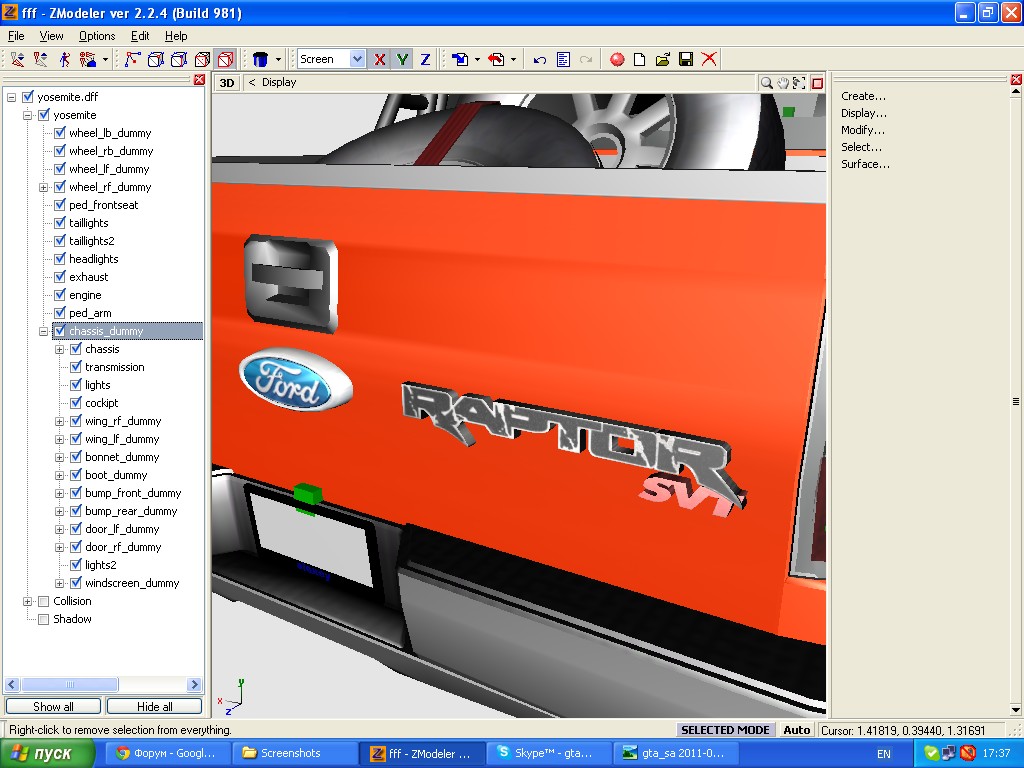This screenshot has height=768, width=1024.
Task: Activate the red selected-mode cube icon
Action: (x=226, y=59)
